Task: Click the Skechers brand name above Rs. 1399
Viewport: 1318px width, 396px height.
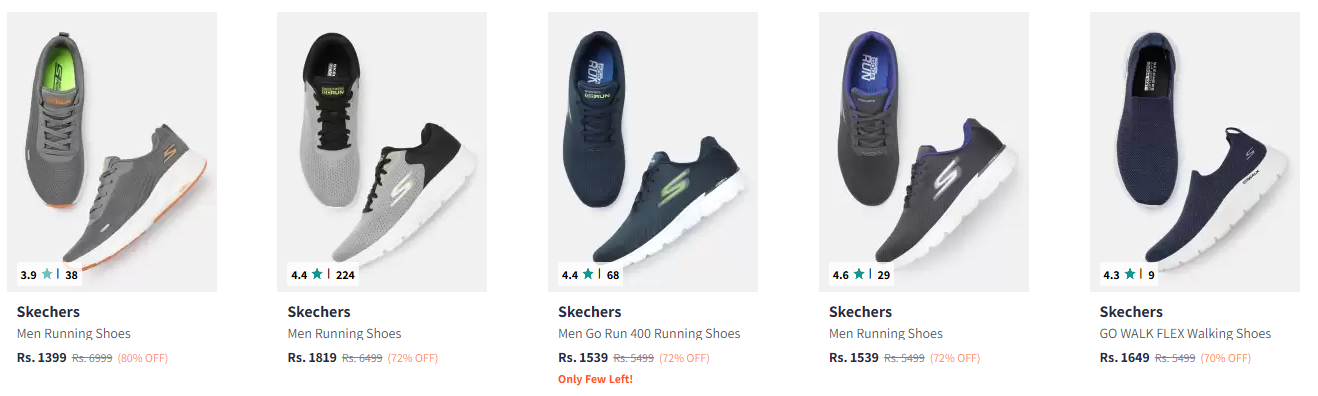Action: pos(48,312)
